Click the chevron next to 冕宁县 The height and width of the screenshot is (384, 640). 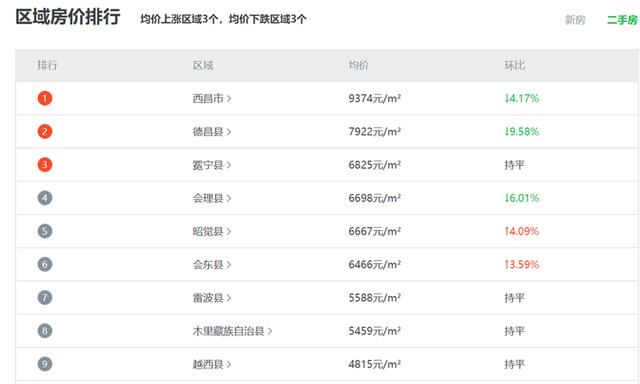(229, 165)
